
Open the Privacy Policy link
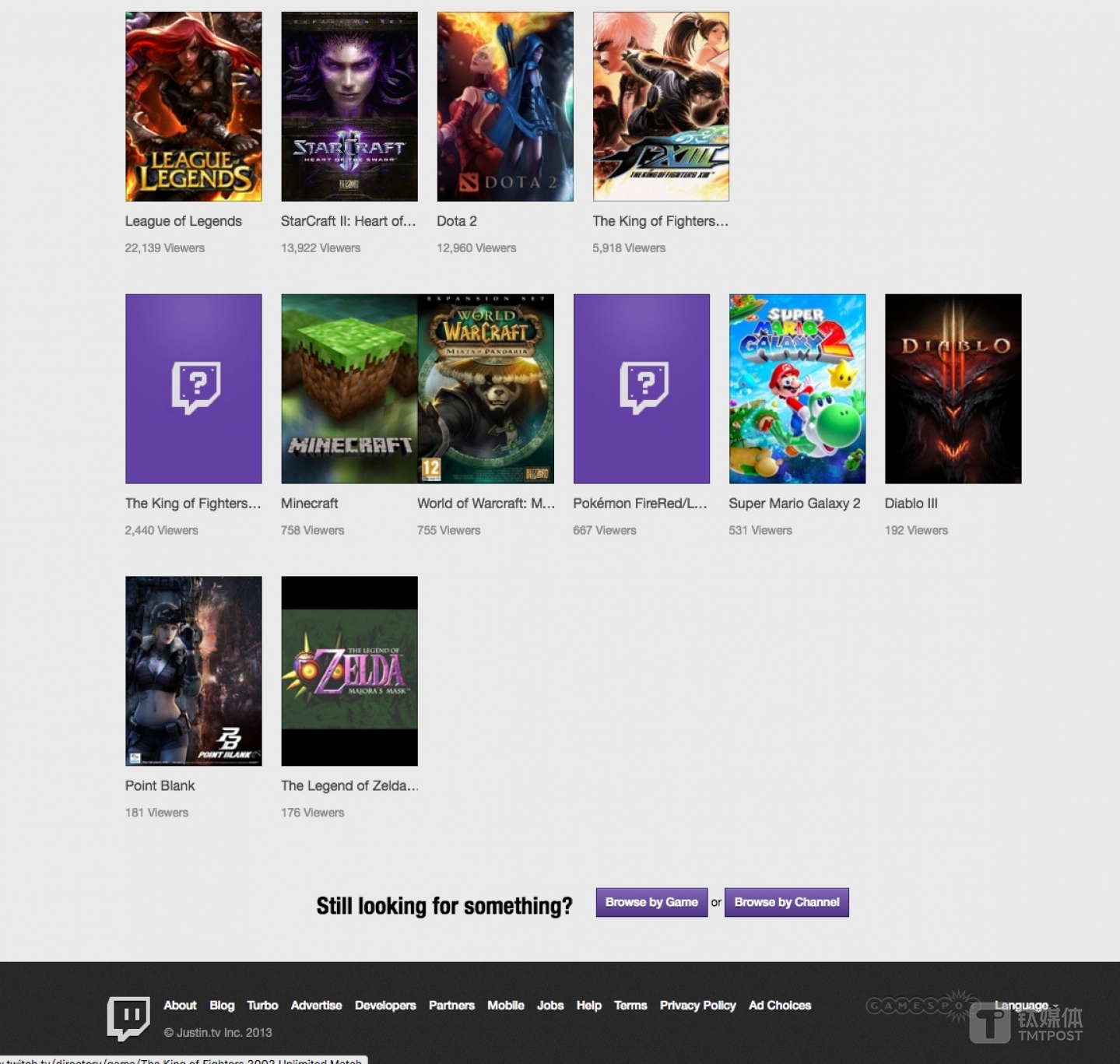[697, 1006]
